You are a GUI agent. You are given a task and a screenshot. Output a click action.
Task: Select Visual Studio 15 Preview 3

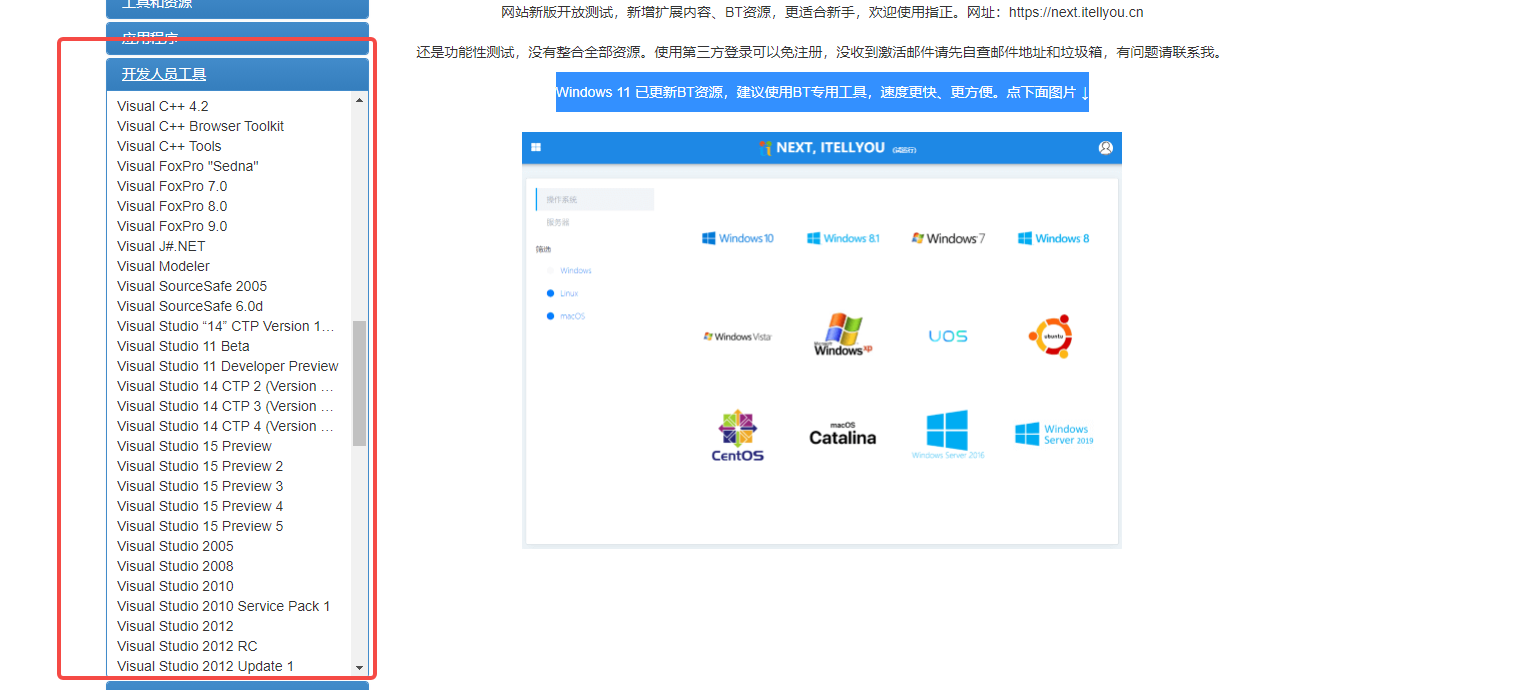[200, 486]
